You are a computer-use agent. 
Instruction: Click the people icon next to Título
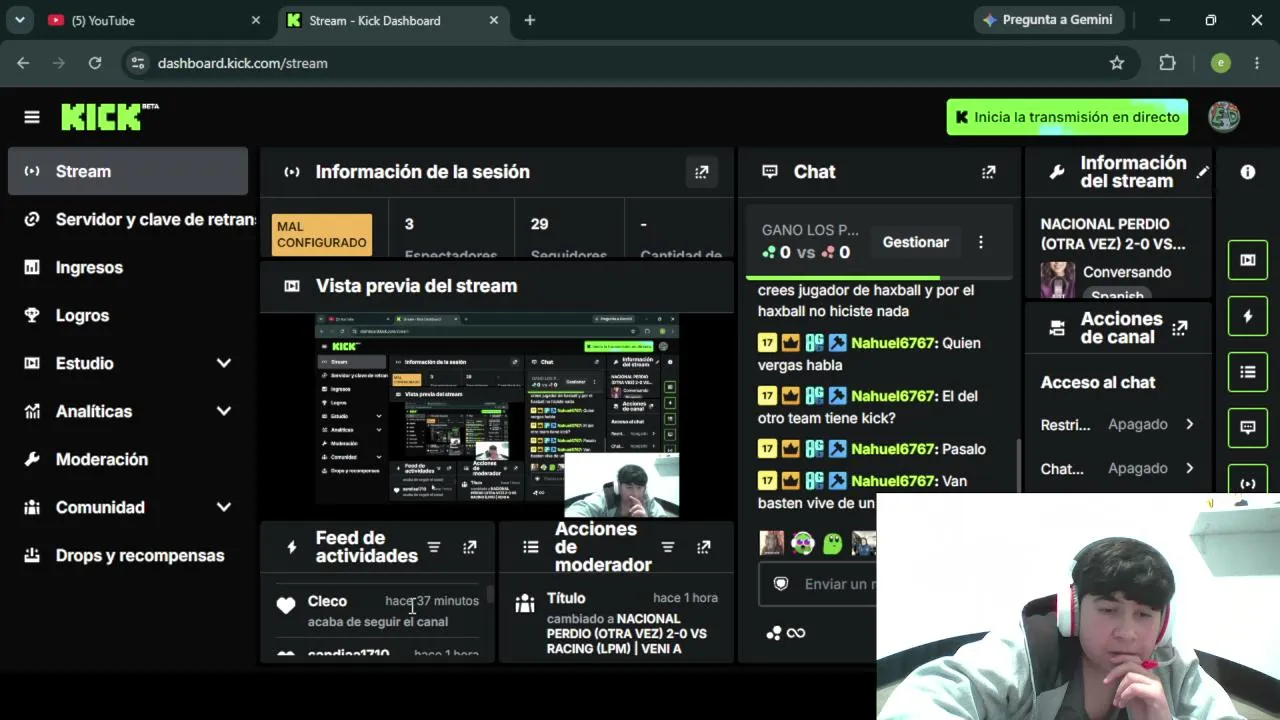pyautogui.click(x=525, y=603)
